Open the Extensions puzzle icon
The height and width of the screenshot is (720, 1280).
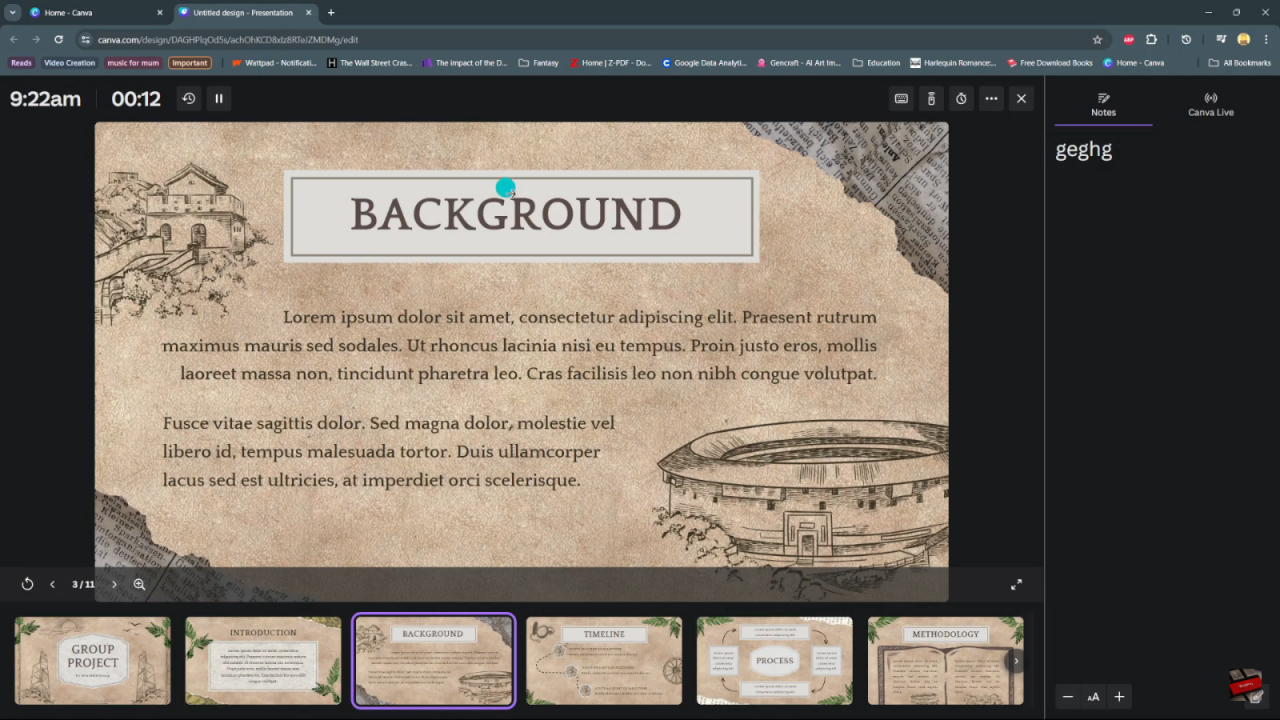(x=1151, y=39)
